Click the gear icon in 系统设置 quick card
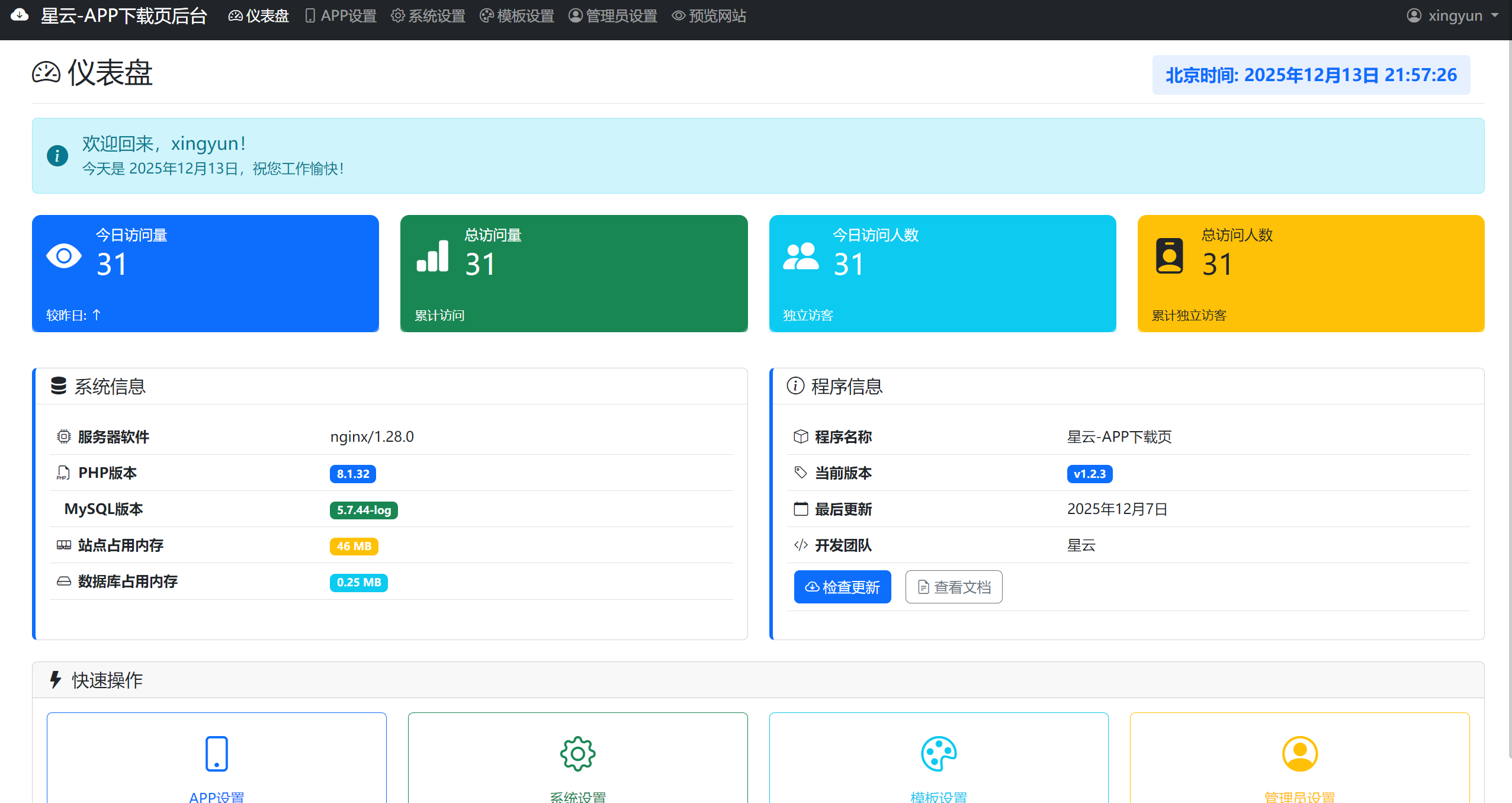The height and width of the screenshot is (803, 1512). tap(577, 753)
